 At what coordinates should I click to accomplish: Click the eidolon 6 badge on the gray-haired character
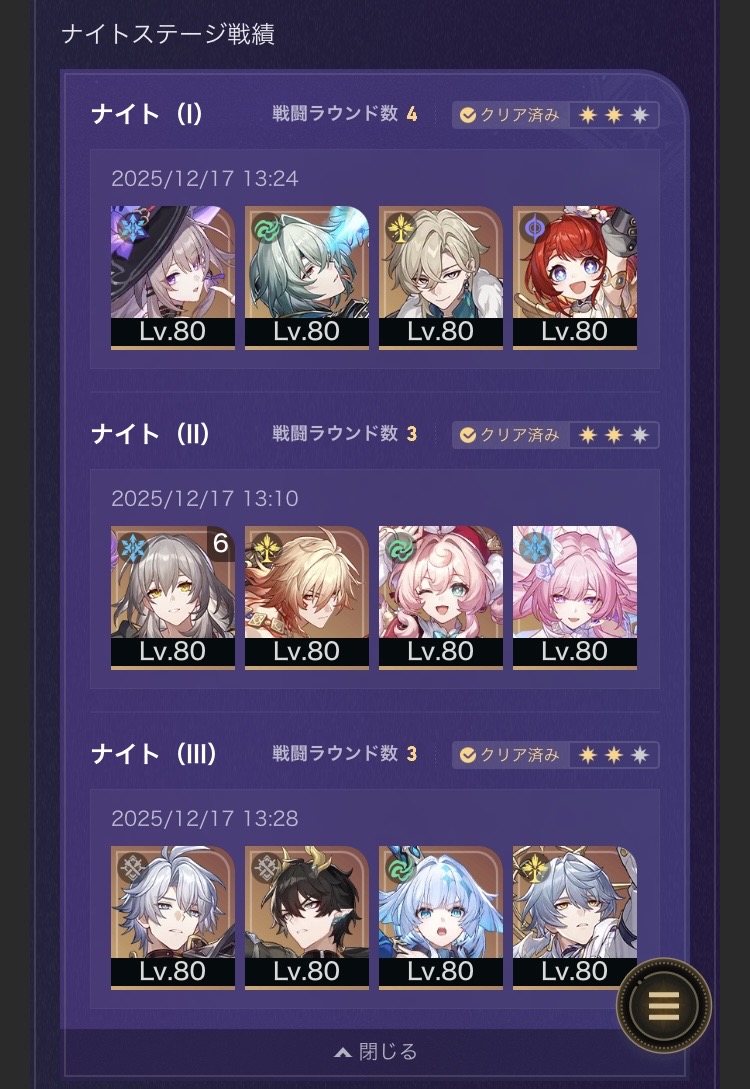[220, 542]
